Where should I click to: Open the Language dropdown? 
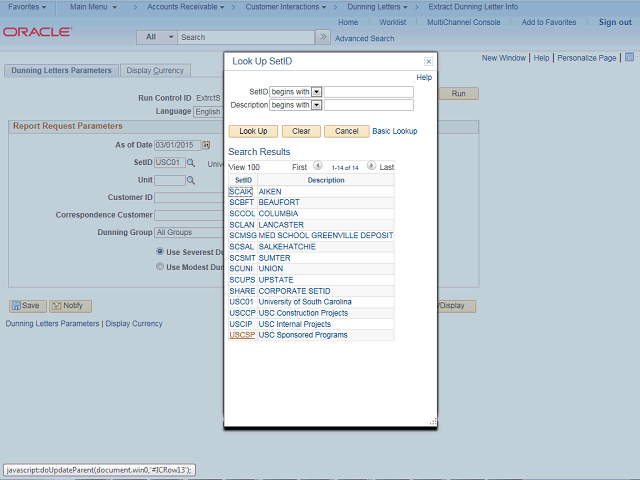tap(207, 112)
